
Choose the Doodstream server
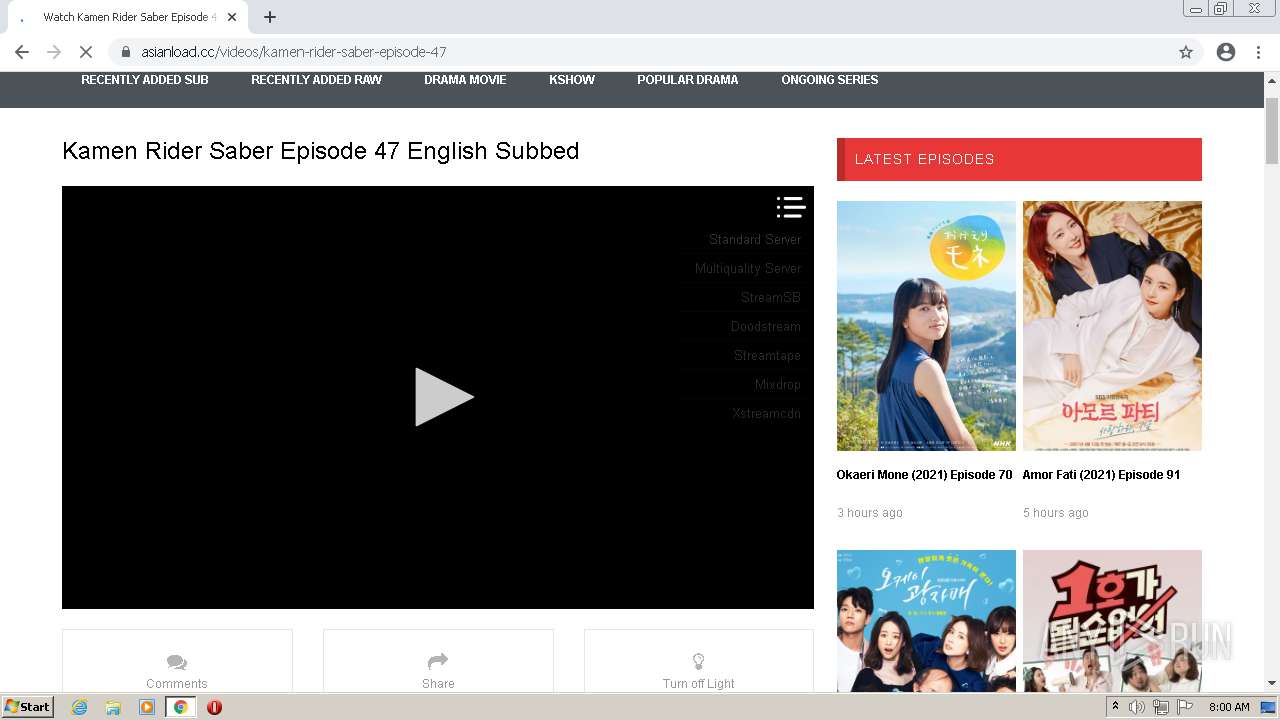point(766,327)
